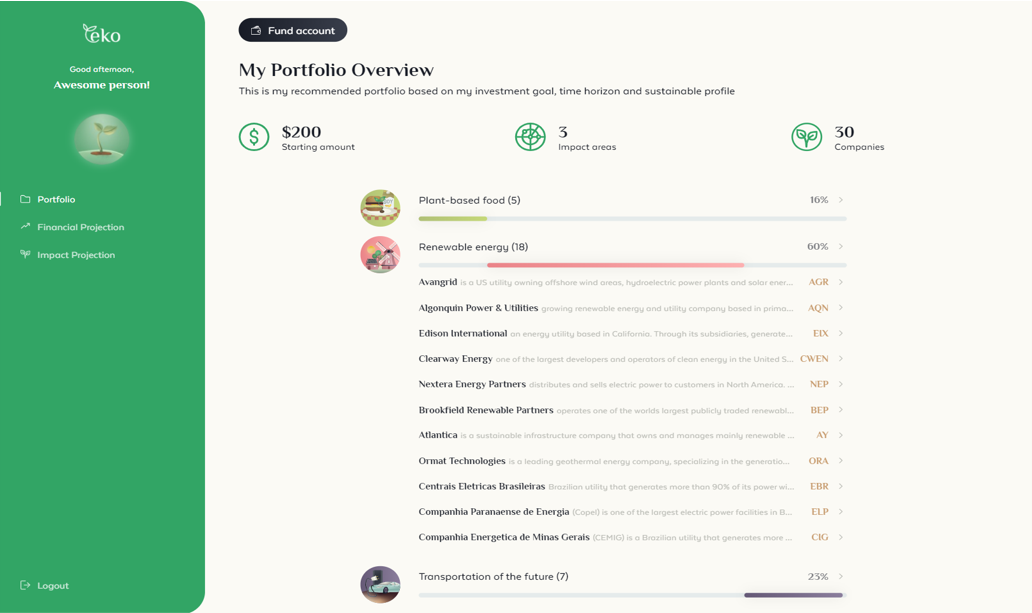The width and height of the screenshot is (1032, 613).
Task: Click the 16% allocation value
Action: 819,200
